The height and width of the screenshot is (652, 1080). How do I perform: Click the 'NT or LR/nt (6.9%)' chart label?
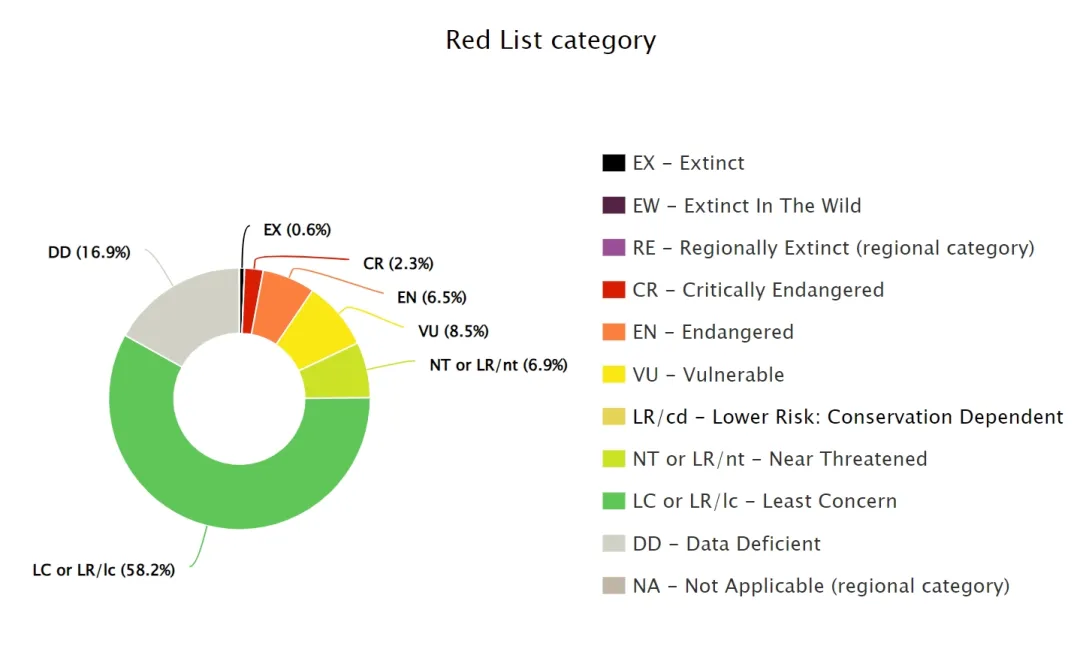tap(498, 365)
